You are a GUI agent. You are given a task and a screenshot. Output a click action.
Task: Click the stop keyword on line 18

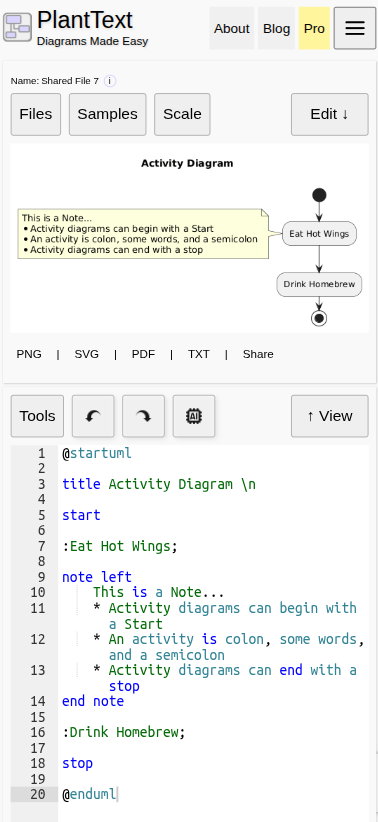pyautogui.click(x=78, y=763)
